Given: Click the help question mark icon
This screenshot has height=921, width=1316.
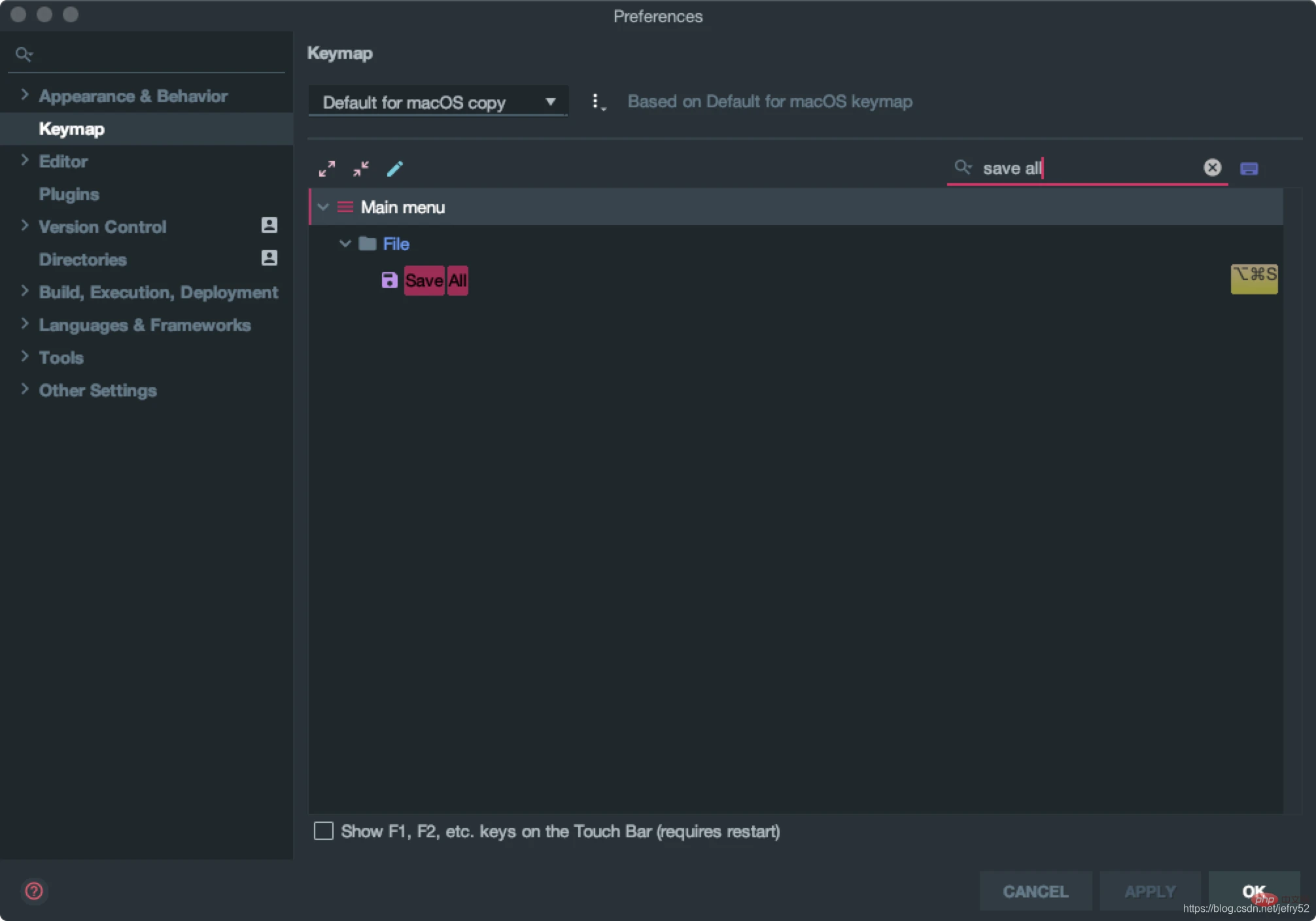Looking at the screenshot, I should [34, 891].
